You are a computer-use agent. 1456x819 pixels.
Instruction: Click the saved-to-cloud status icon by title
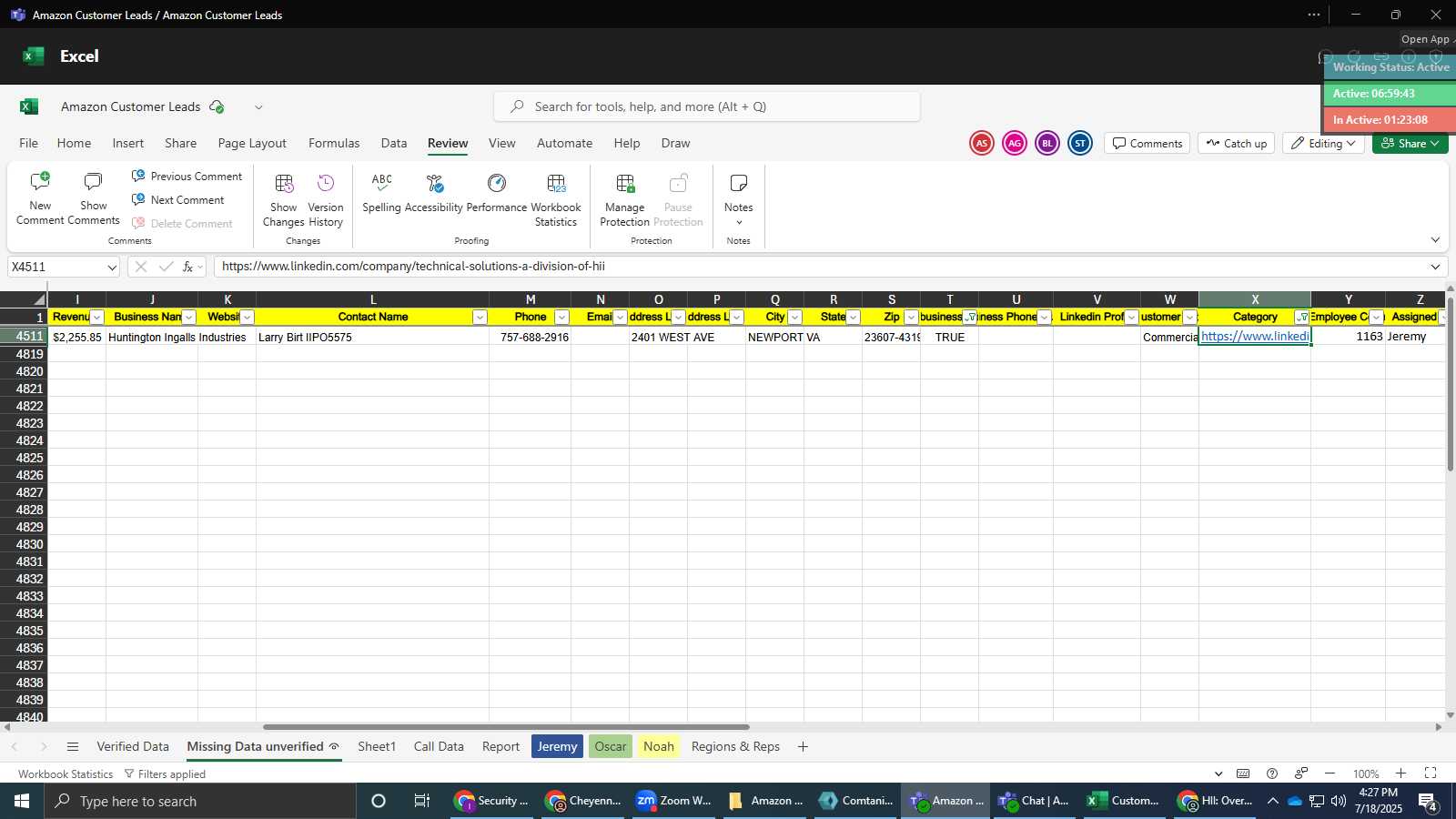[217, 106]
